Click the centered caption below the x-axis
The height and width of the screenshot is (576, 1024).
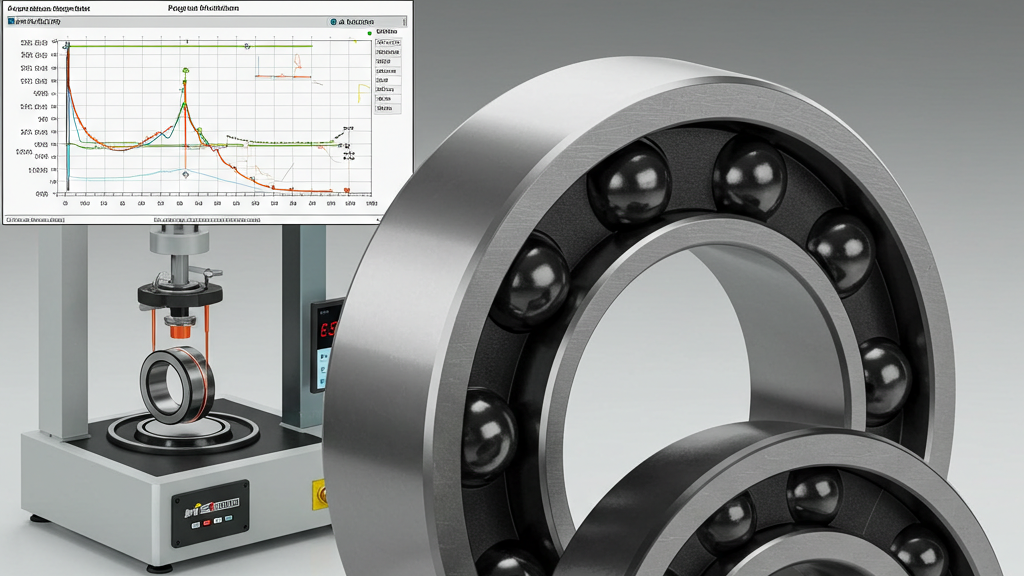click(207, 218)
